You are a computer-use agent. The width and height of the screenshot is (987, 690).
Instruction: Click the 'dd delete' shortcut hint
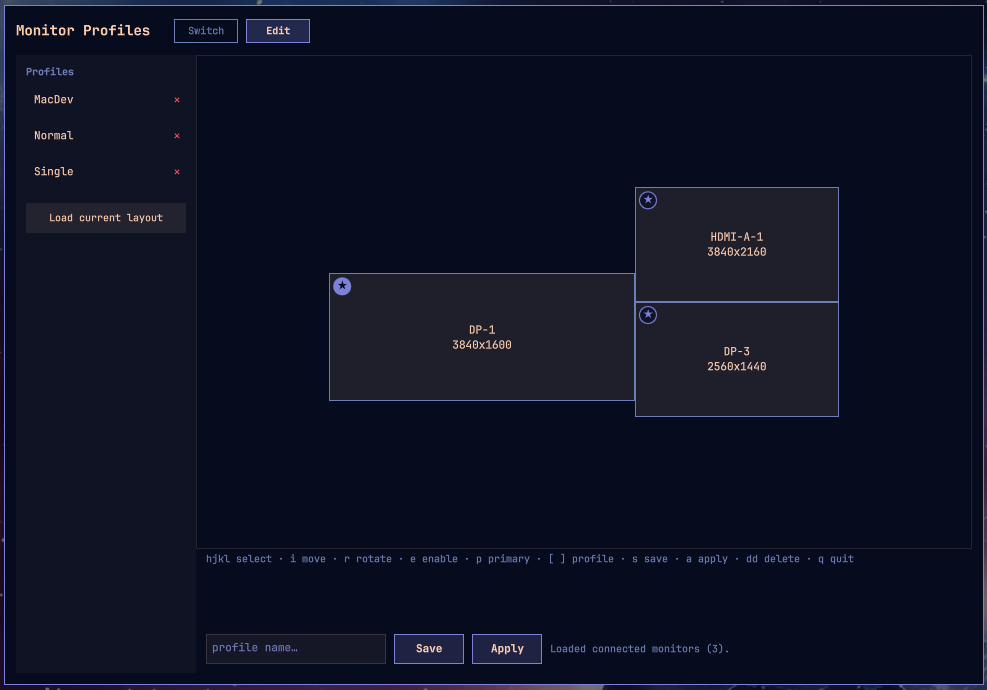773,558
